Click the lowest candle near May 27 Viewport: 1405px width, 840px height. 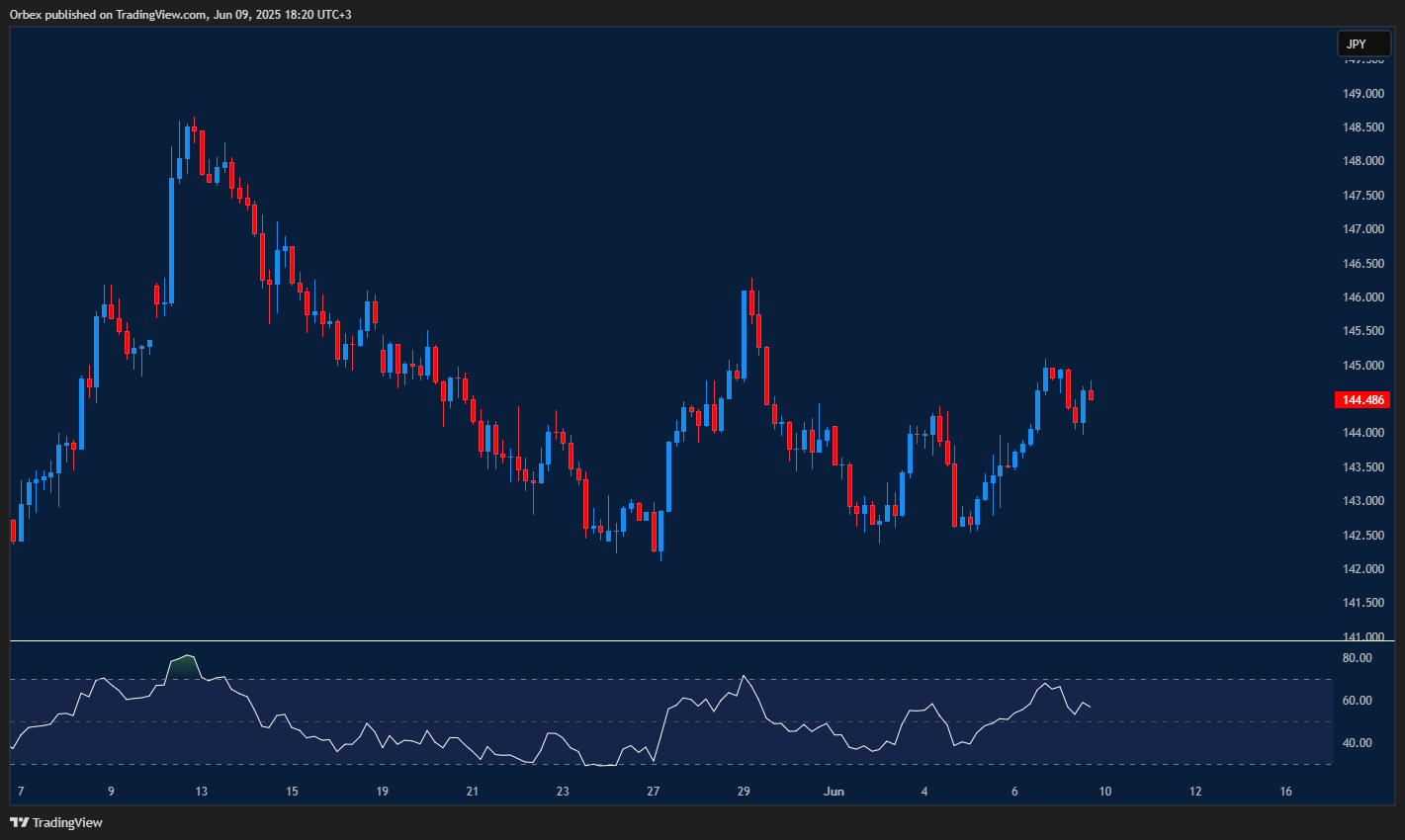pos(659,524)
